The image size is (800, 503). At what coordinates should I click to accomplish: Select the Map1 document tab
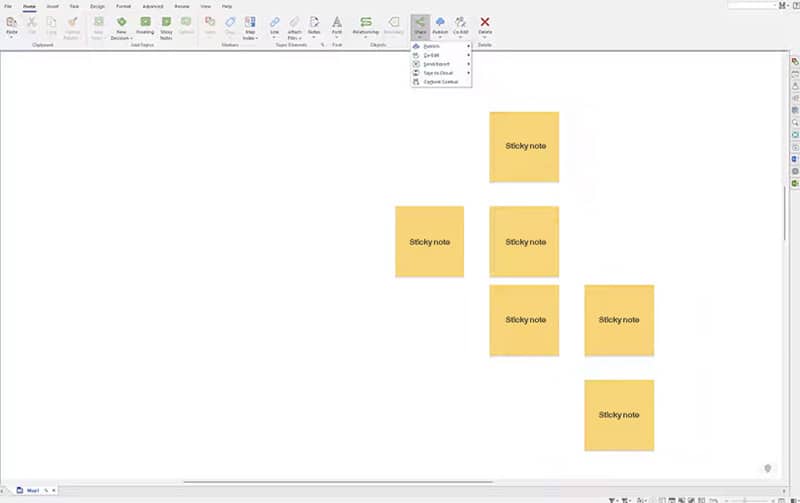[x=33, y=490]
